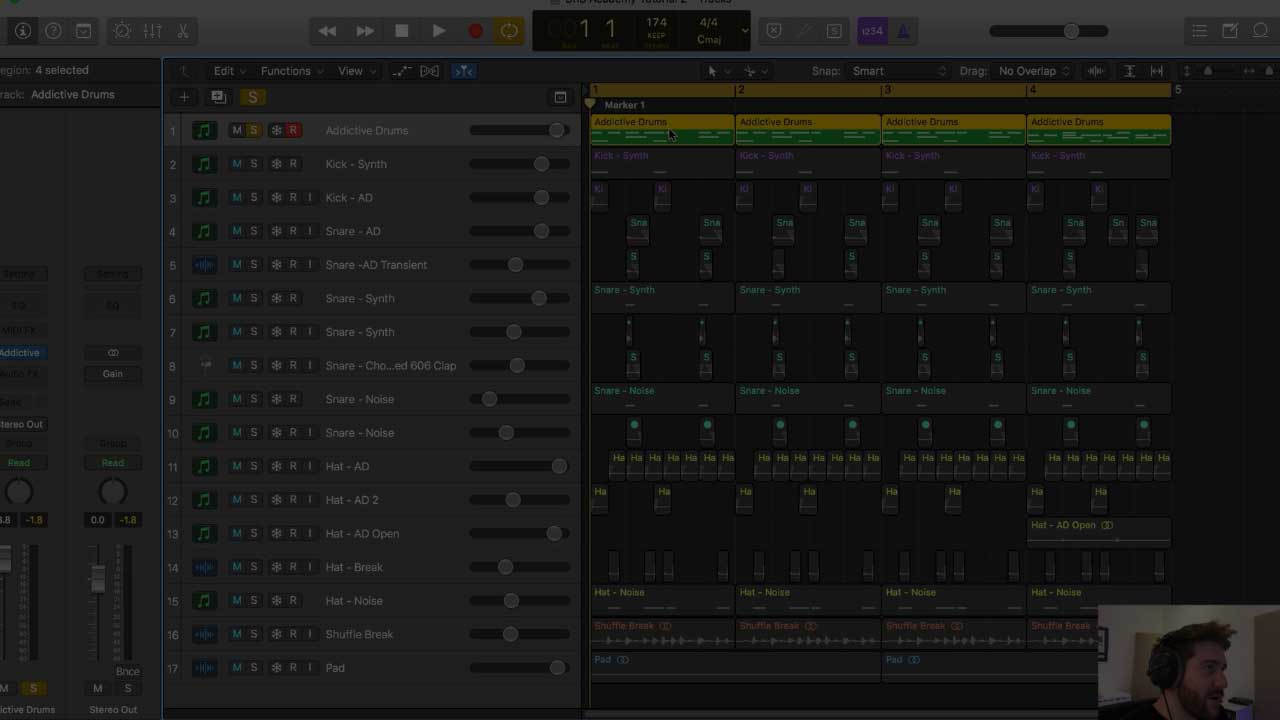
Task: Mute the Addictive Drums track
Action: [x=237, y=130]
